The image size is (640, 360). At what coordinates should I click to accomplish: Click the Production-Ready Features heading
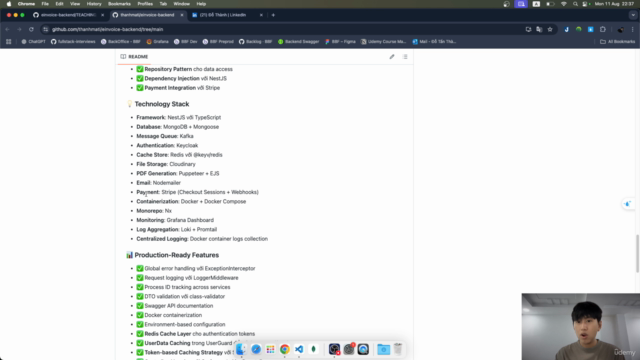tap(177, 255)
